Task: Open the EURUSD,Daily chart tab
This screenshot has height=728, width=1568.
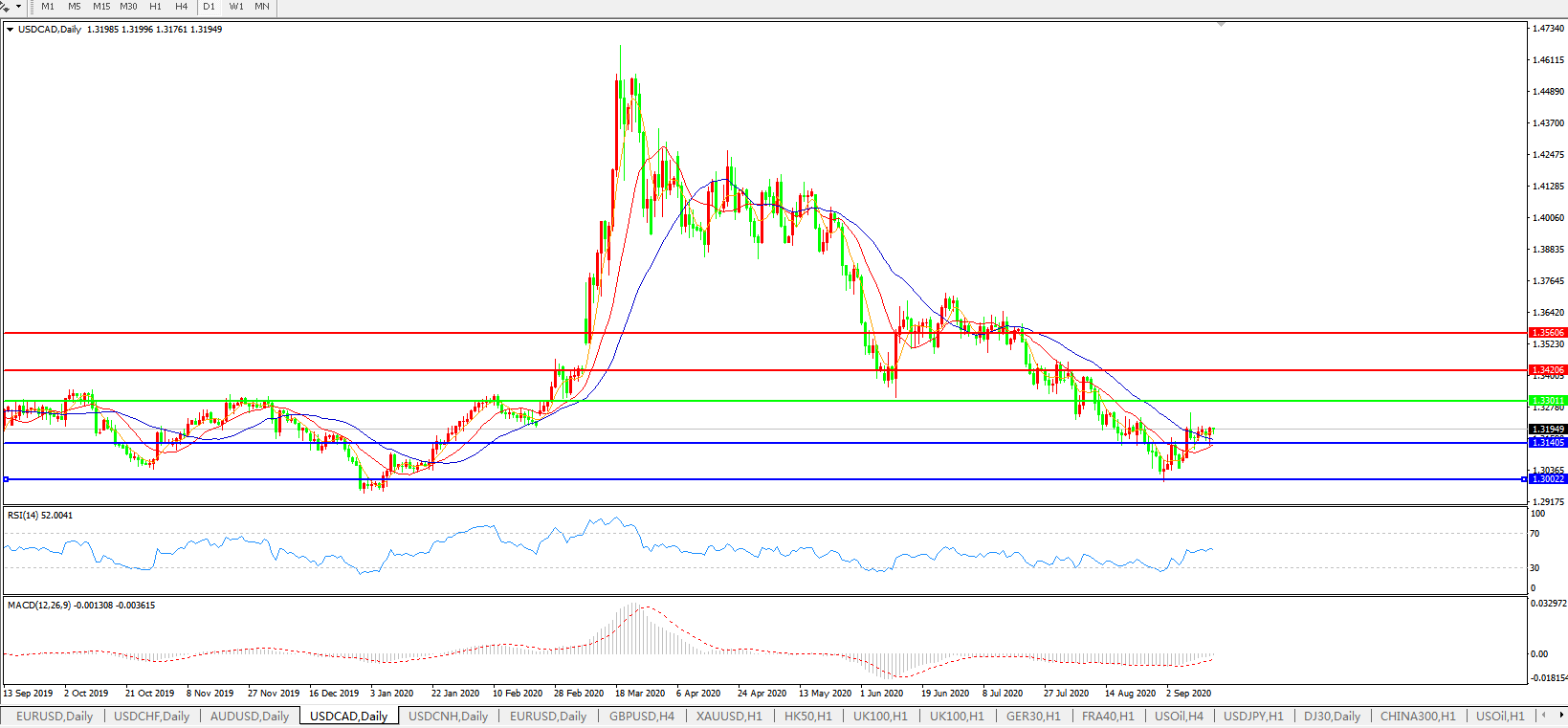Action: coord(55,716)
